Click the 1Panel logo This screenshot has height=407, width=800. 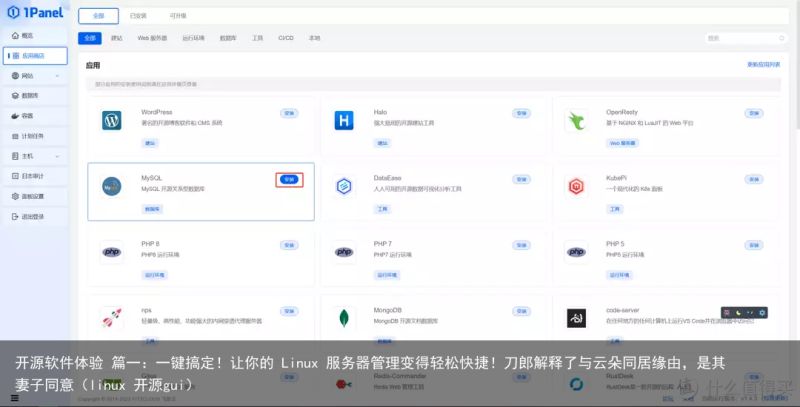coord(35,12)
